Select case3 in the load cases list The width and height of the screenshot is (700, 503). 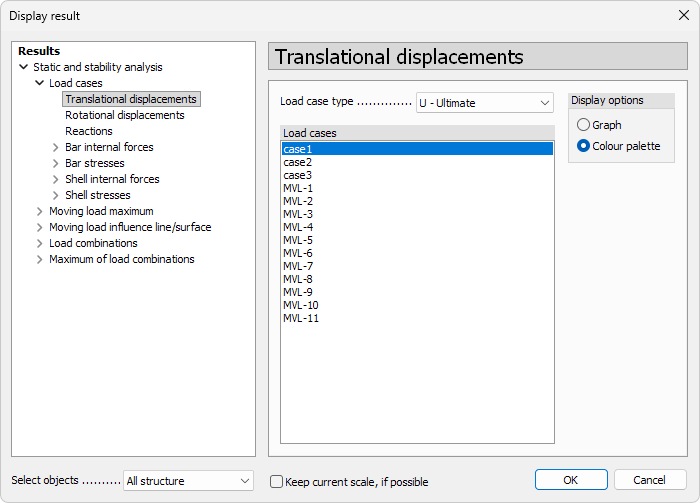click(x=417, y=175)
